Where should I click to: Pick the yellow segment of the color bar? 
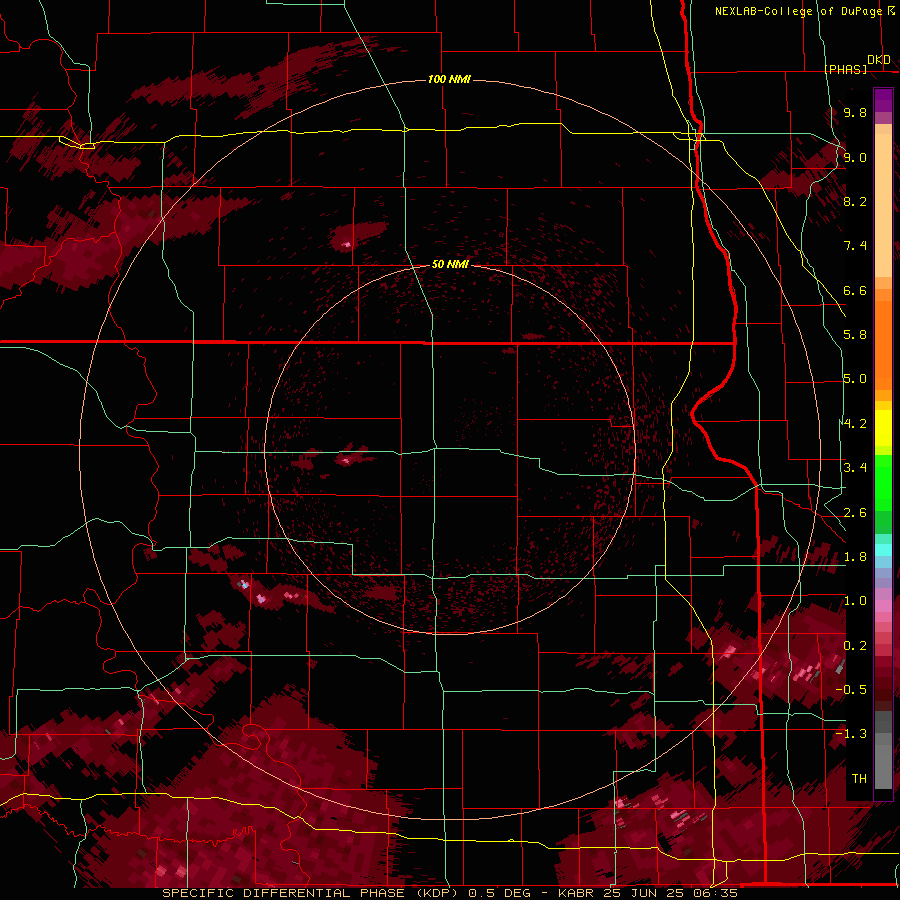(x=883, y=428)
